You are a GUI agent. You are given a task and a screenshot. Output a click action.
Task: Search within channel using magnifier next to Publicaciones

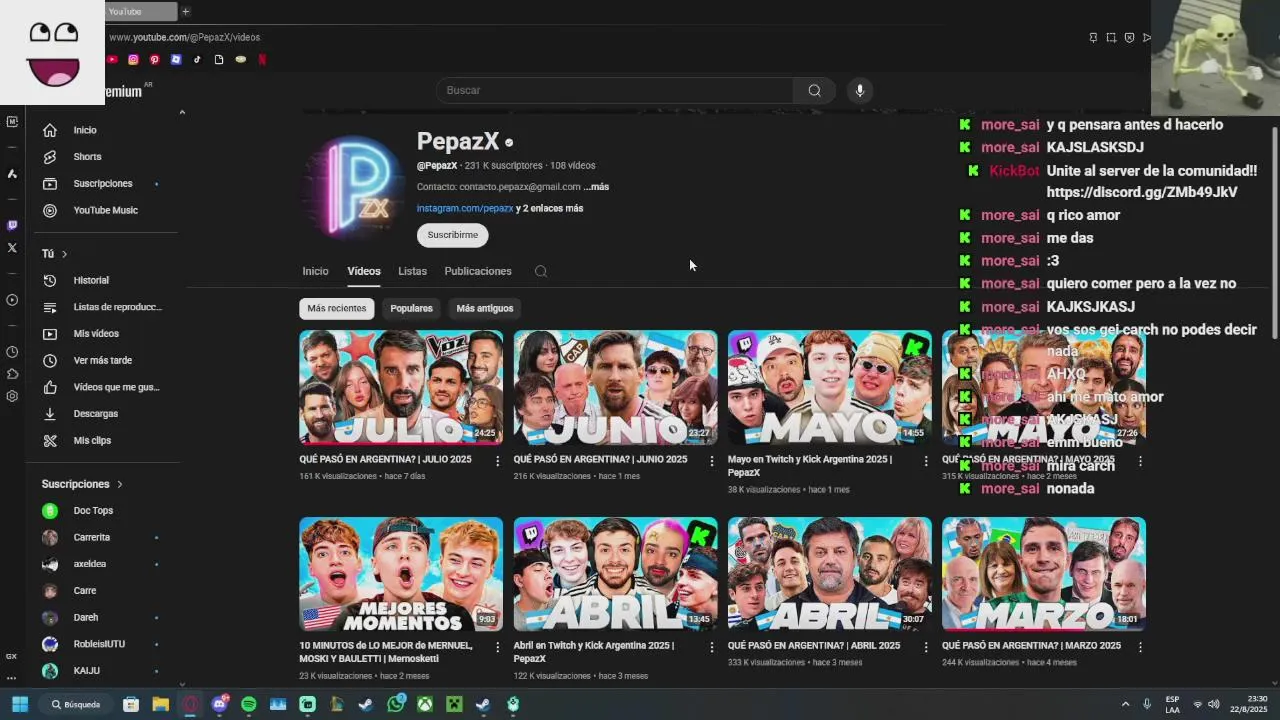(541, 271)
